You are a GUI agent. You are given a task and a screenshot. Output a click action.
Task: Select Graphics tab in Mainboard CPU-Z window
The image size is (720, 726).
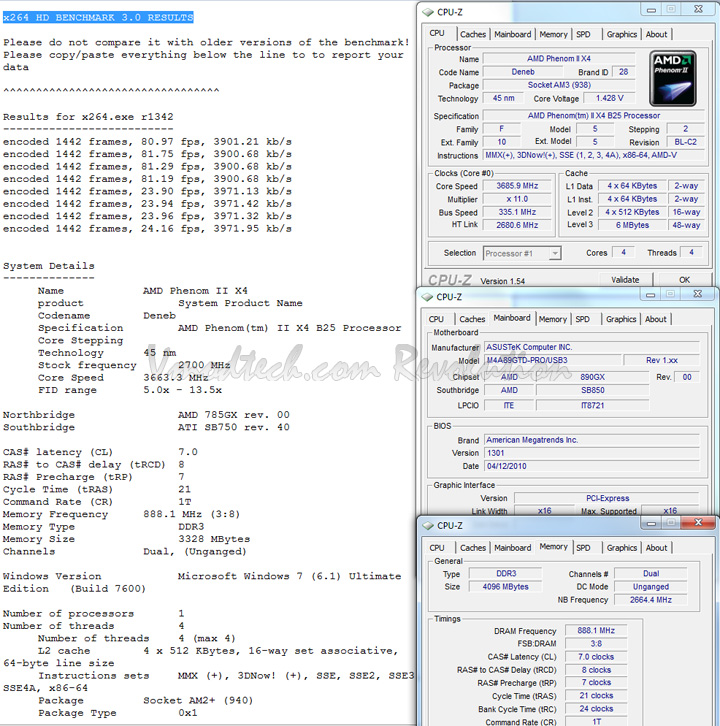pyautogui.click(x=621, y=319)
